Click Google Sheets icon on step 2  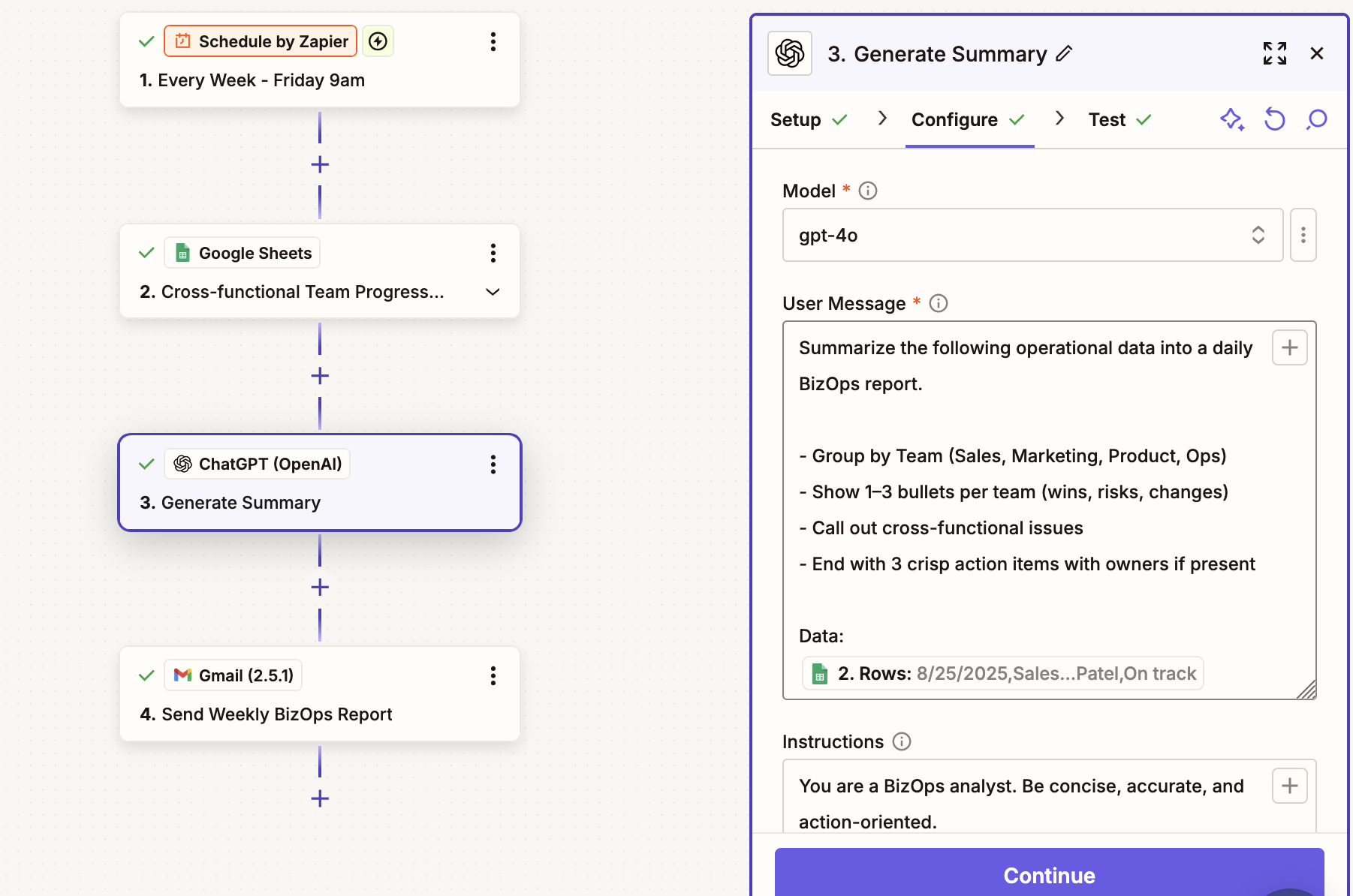point(182,253)
